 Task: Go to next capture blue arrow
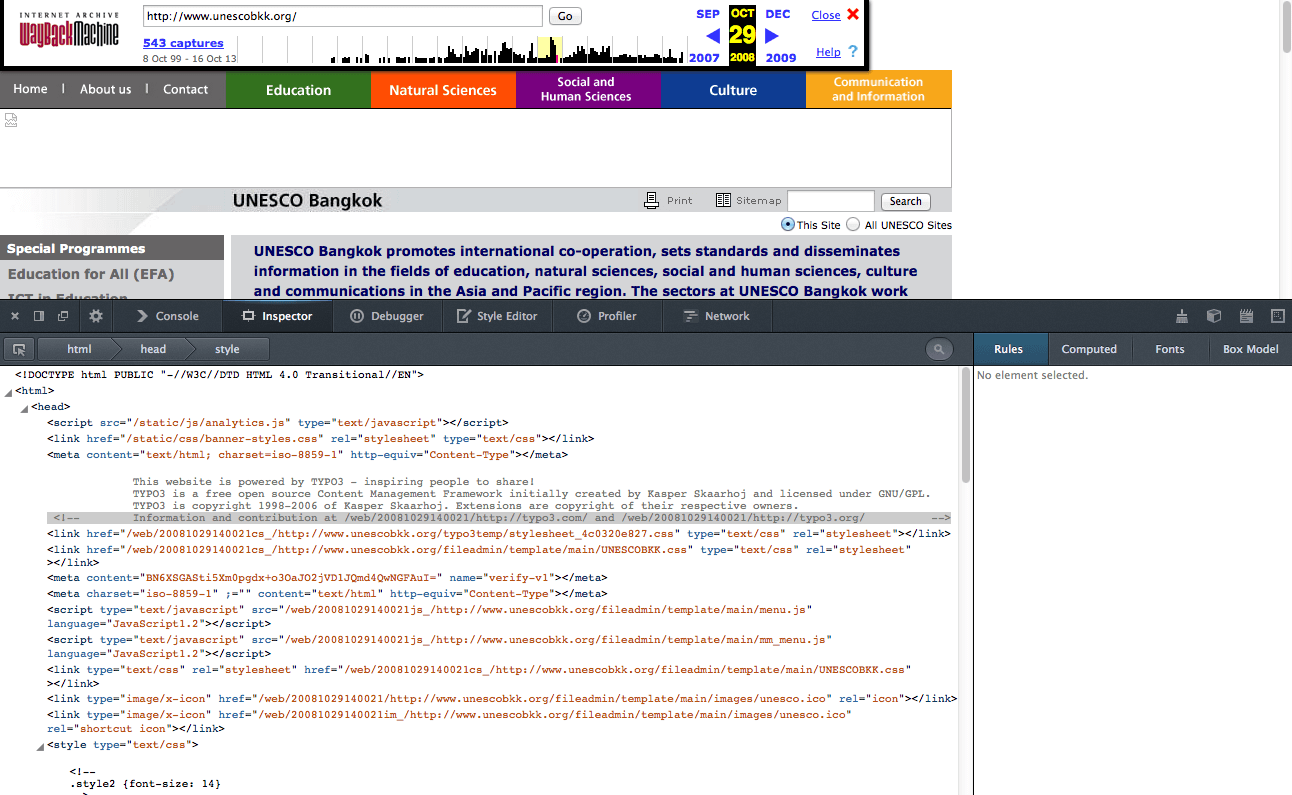click(772, 35)
